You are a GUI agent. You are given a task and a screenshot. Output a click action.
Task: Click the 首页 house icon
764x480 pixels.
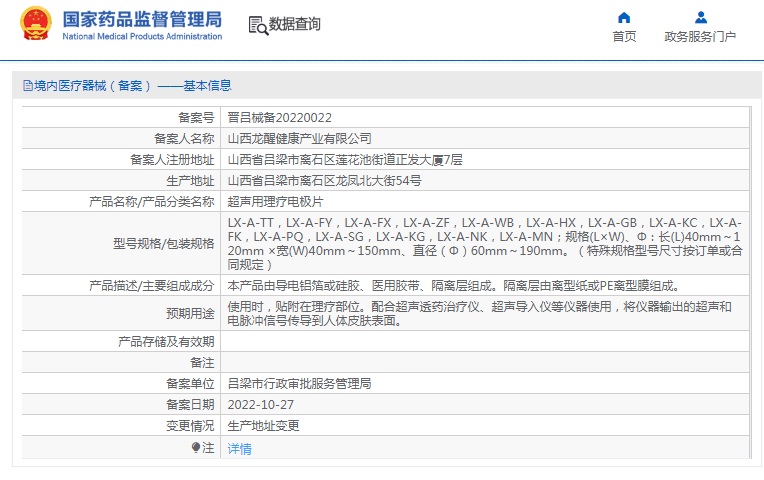[624, 17]
